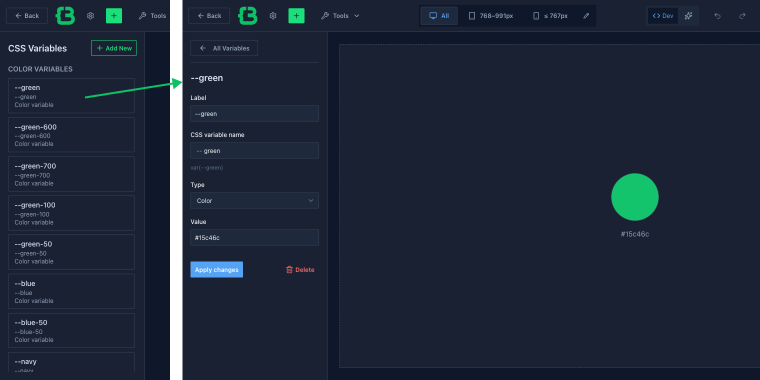
Task: Click the Value field with #15c46c
Action: click(254, 238)
